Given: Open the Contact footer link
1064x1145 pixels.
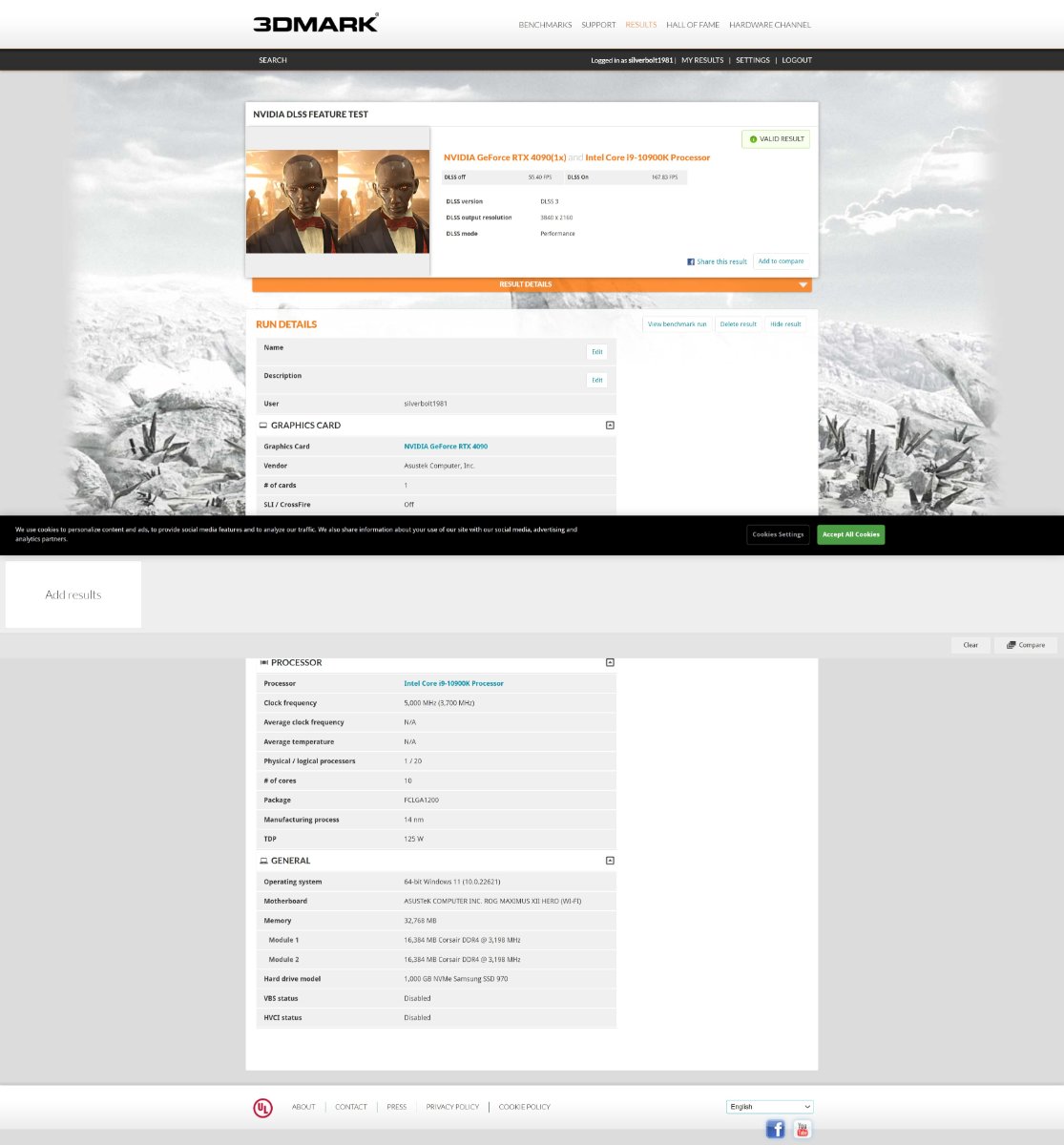Looking at the screenshot, I should [x=351, y=1107].
